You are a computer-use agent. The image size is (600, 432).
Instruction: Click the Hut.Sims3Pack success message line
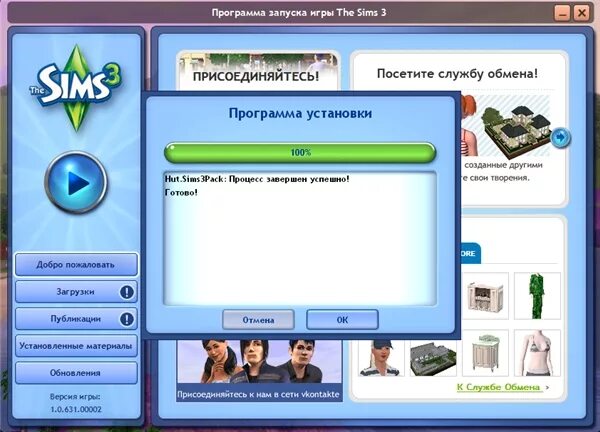point(257,179)
